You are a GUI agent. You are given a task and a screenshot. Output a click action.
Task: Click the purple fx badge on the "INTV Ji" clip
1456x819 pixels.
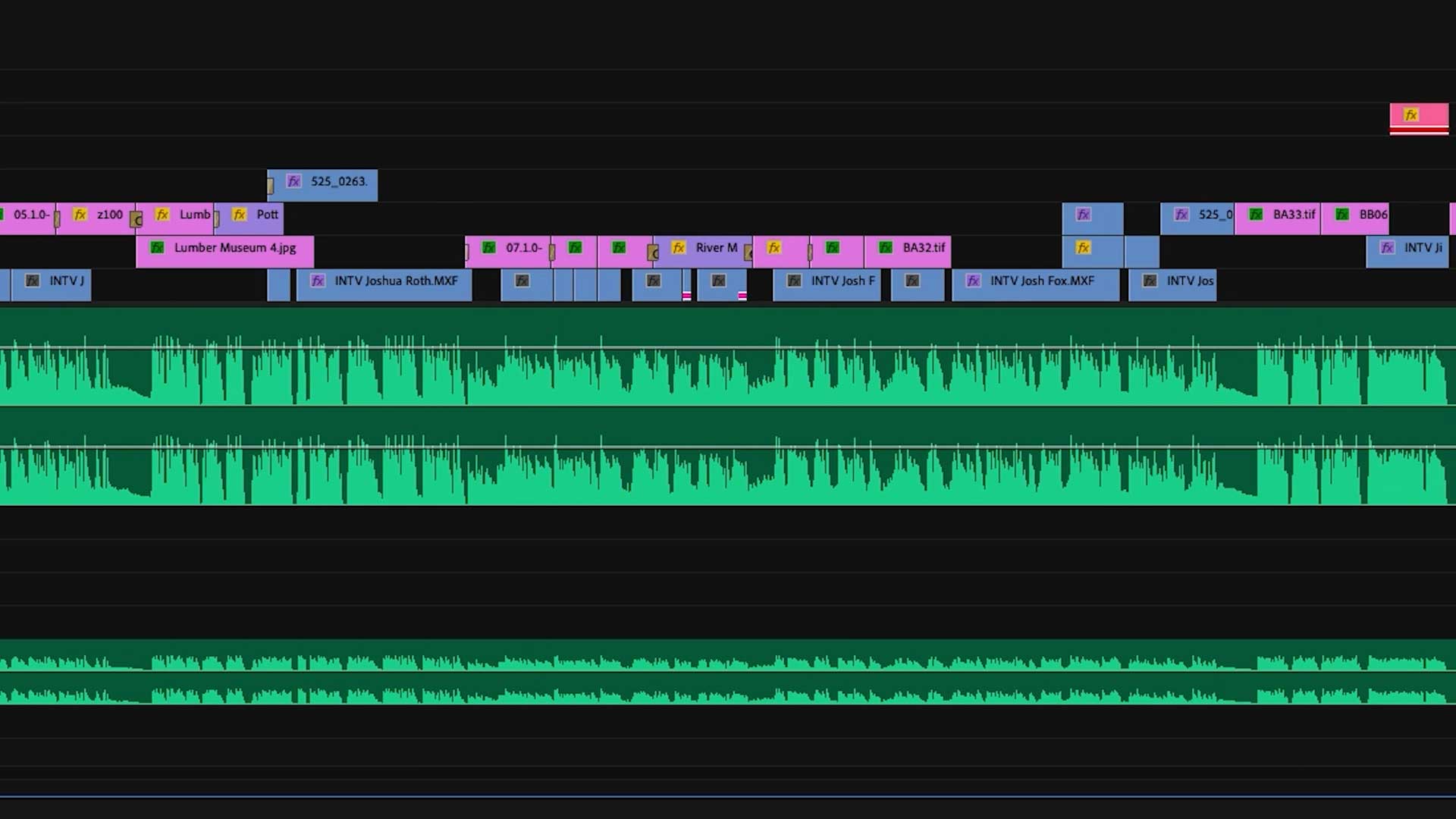pyautogui.click(x=1387, y=247)
